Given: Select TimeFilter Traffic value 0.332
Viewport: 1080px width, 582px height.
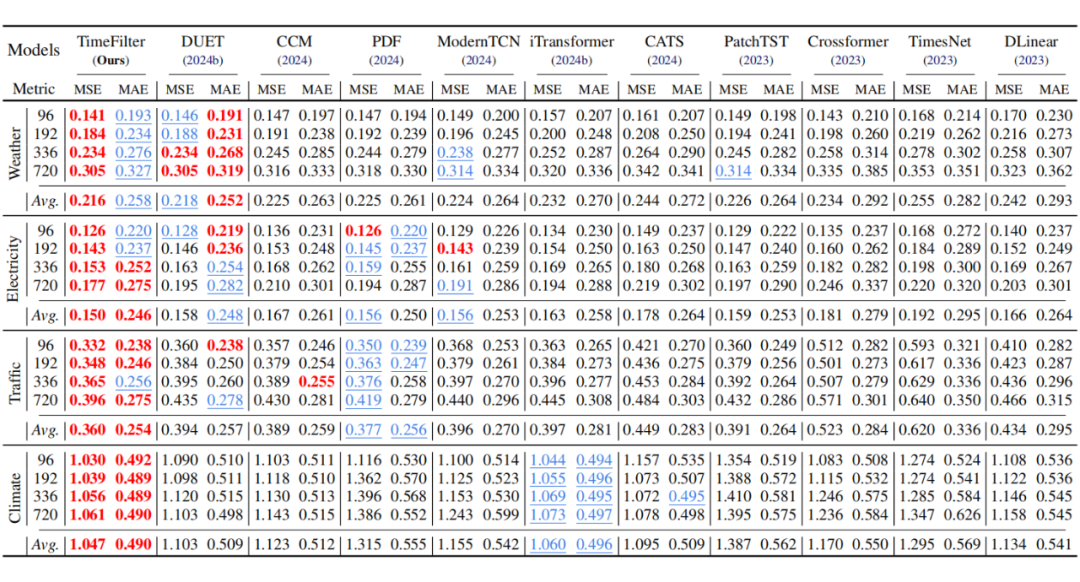Looking at the screenshot, I should point(87,346).
